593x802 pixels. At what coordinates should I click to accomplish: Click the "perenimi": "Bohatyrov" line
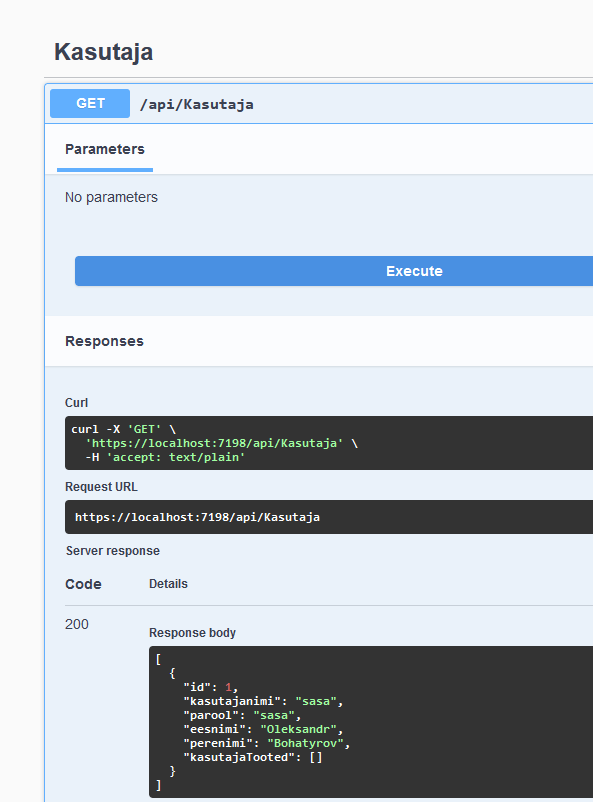coord(267,743)
